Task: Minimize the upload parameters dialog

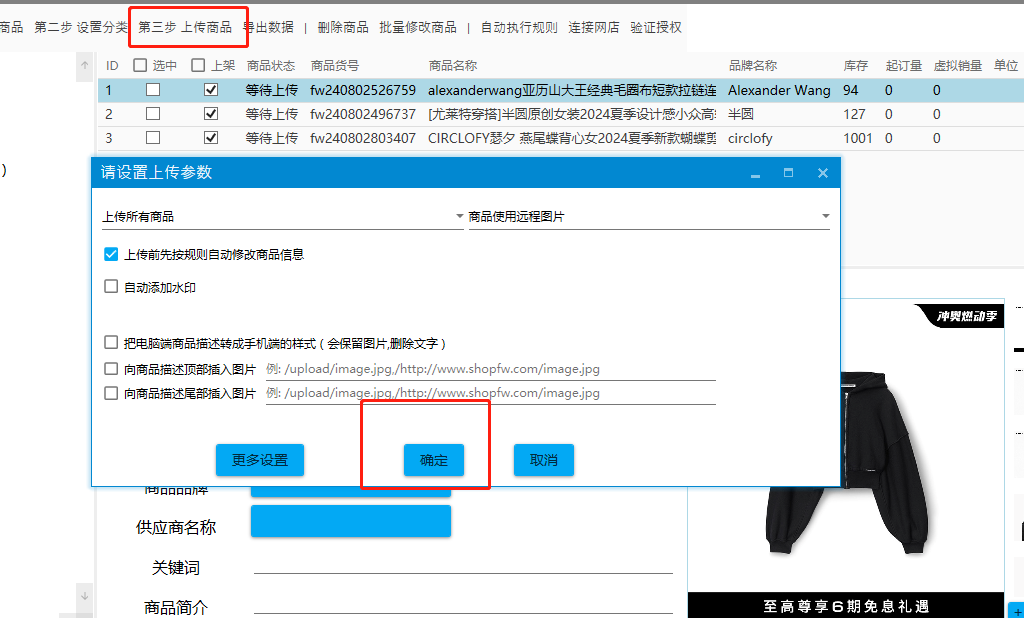Action: (755, 174)
